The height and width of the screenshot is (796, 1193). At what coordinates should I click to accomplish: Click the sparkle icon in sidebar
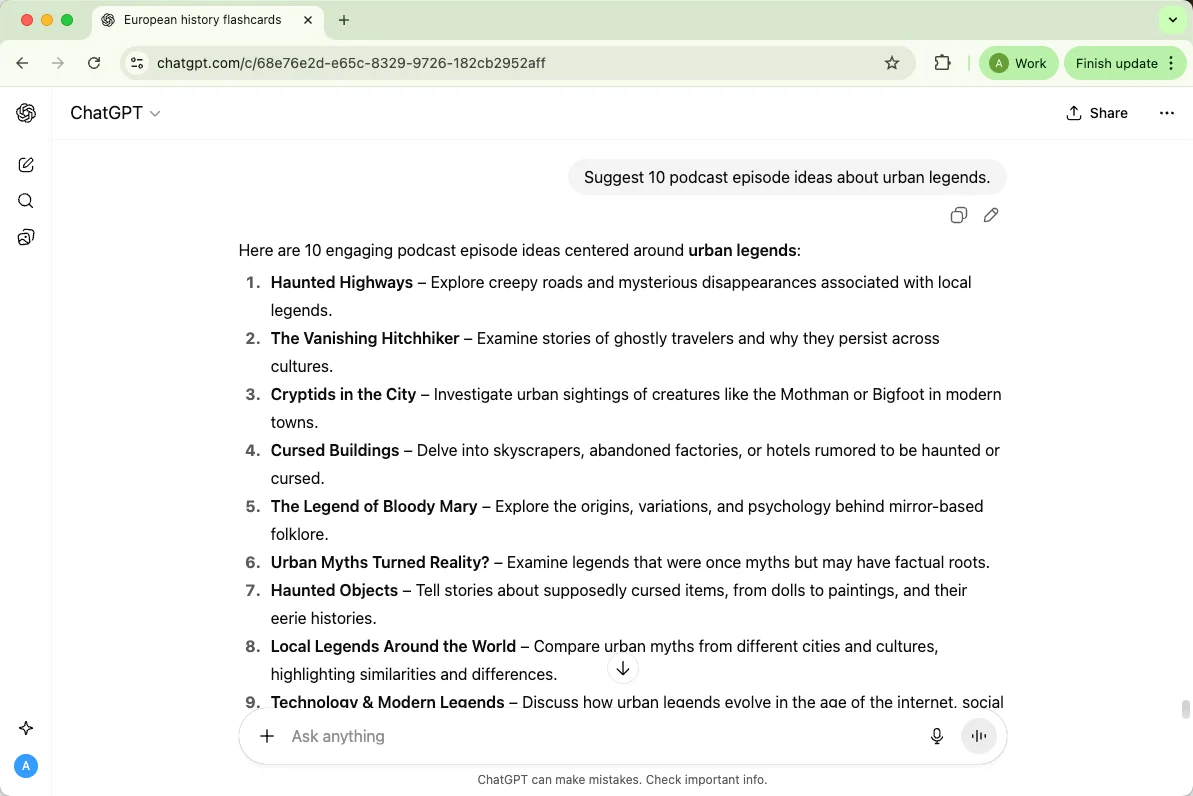pos(26,728)
